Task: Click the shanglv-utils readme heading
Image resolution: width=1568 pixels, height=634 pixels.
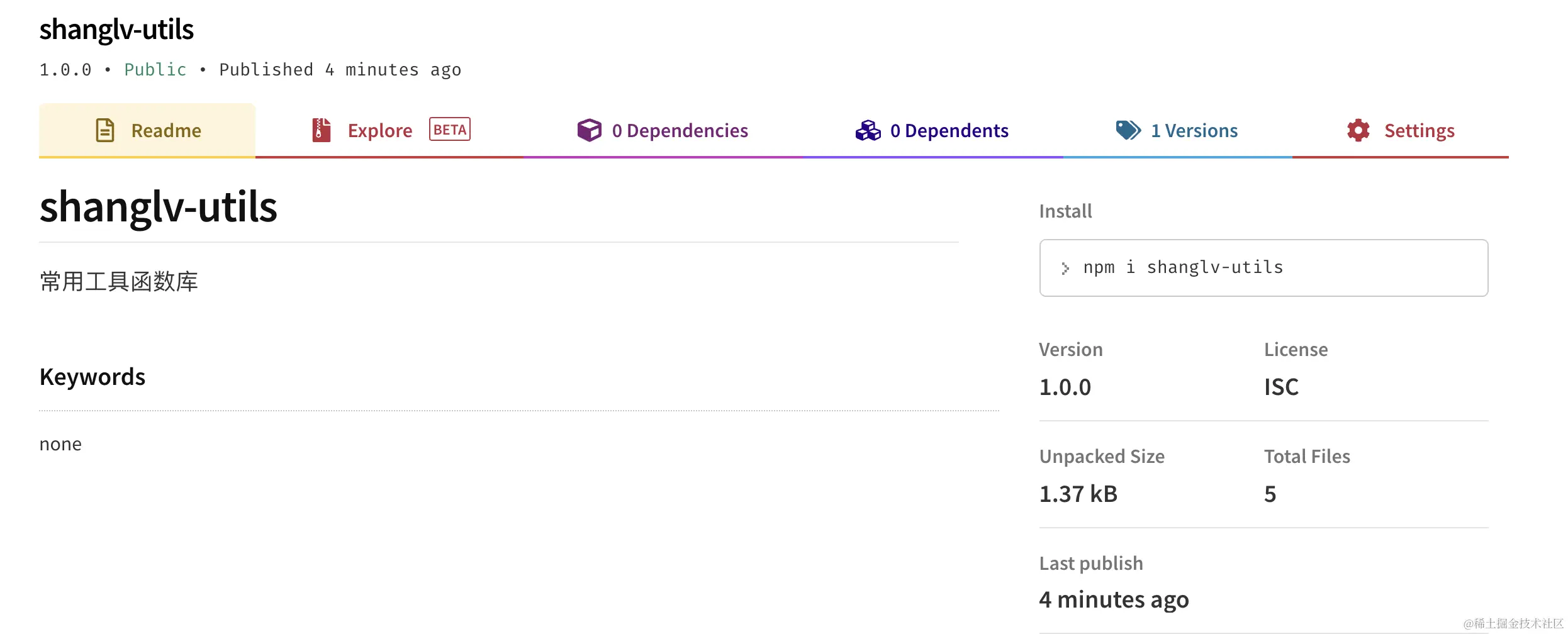Action: tap(159, 207)
